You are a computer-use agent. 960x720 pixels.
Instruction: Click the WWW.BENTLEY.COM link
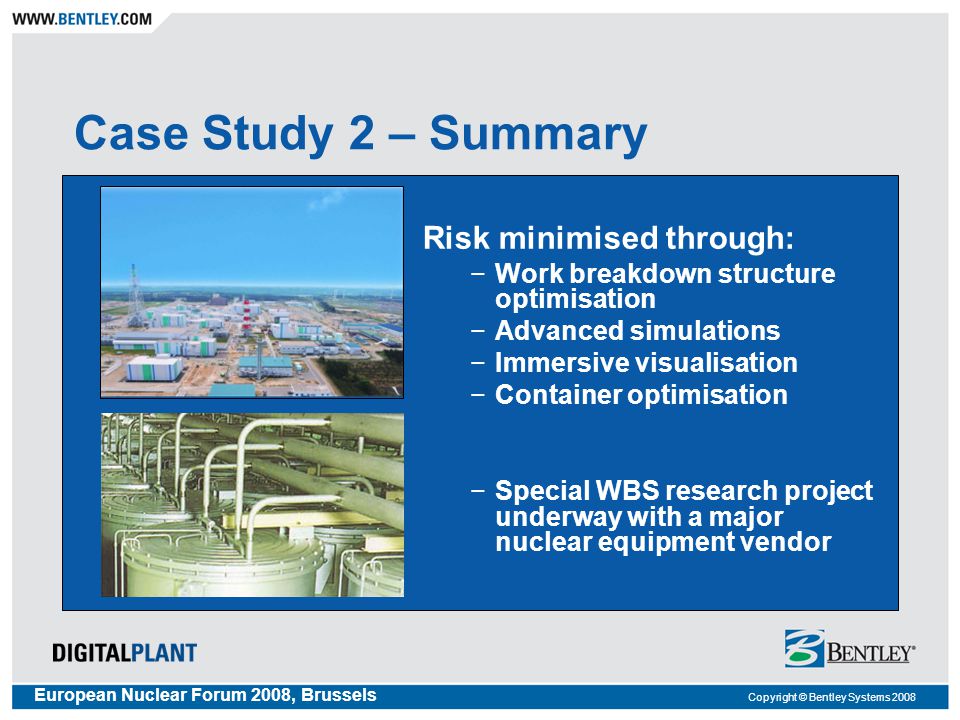82,19
